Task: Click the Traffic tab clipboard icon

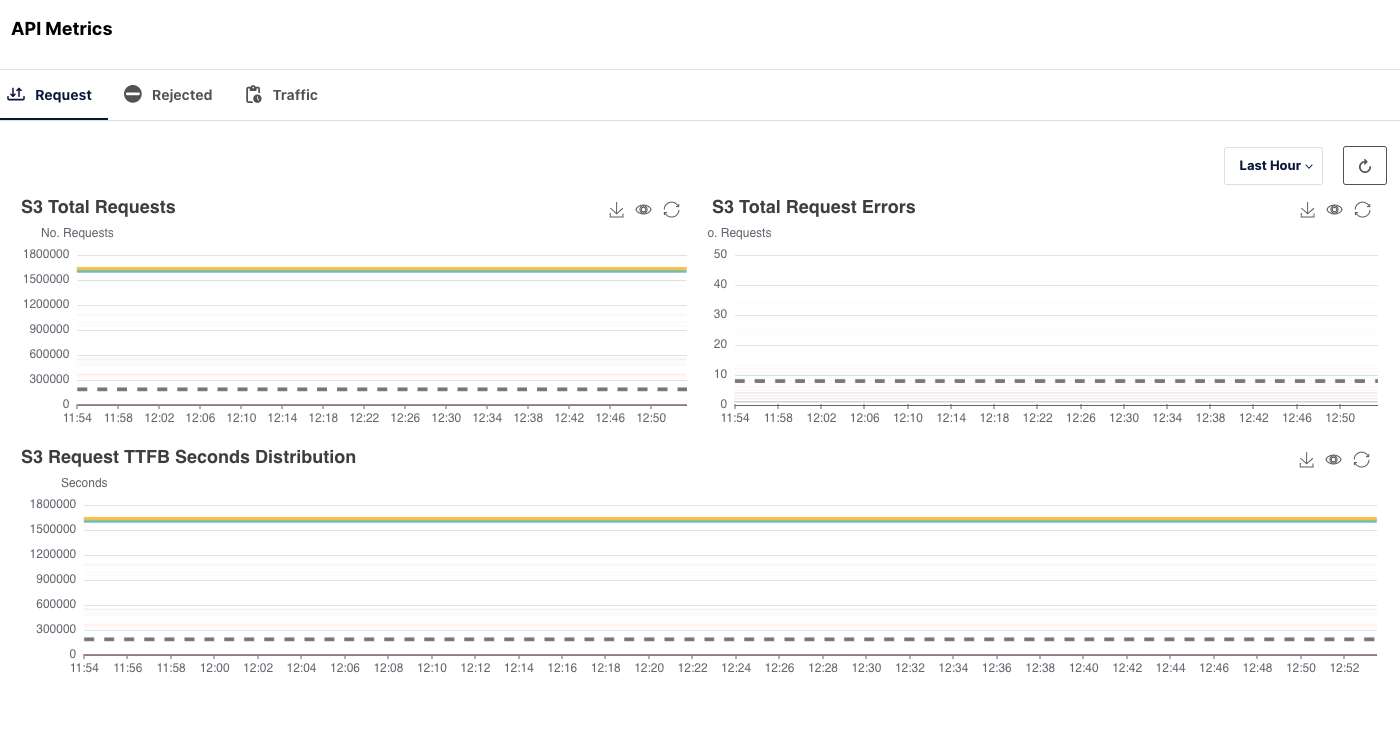Action: (x=253, y=94)
